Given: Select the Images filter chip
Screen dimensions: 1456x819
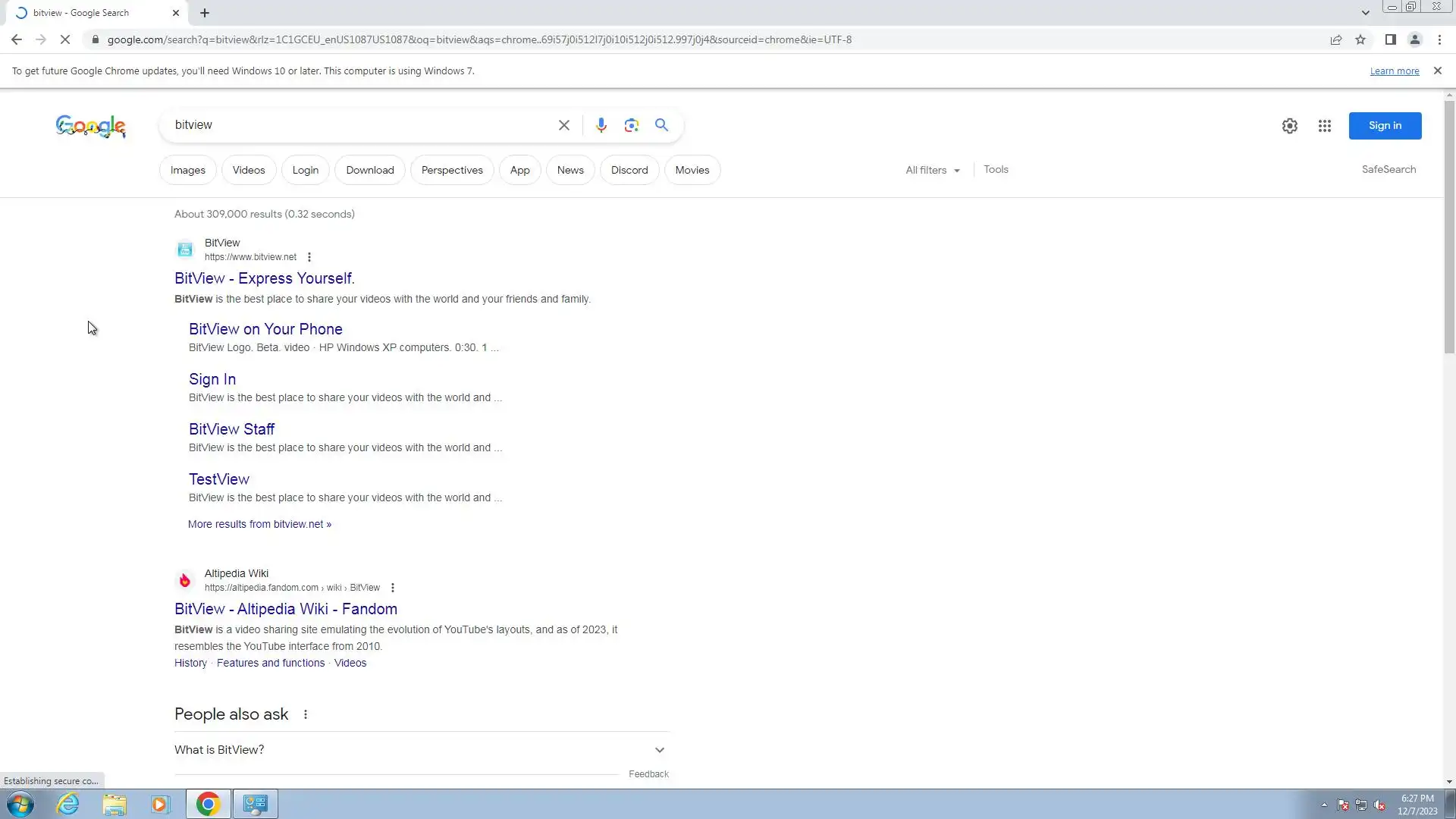Looking at the screenshot, I should pyautogui.click(x=187, y=170).
